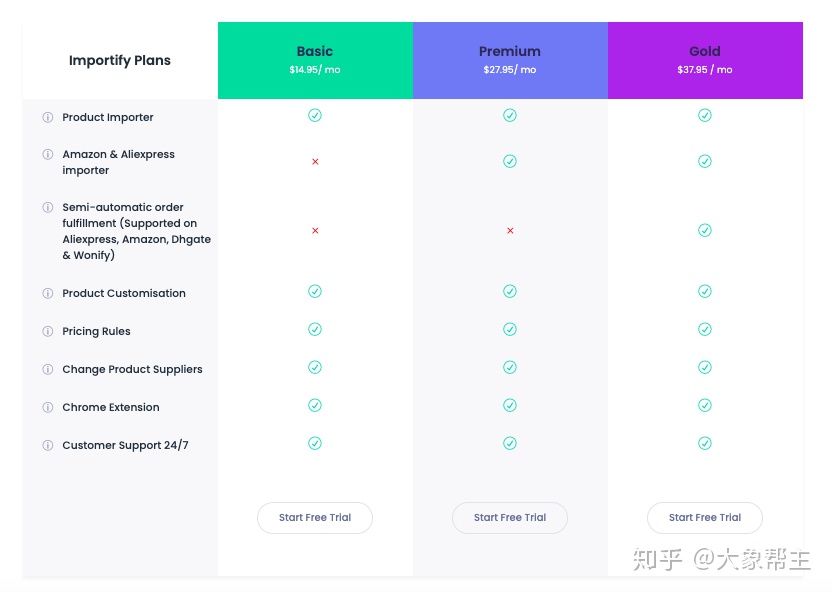Click info icon beside Product Importer
The width and height of the screenshot is (832, 592).
47,117
